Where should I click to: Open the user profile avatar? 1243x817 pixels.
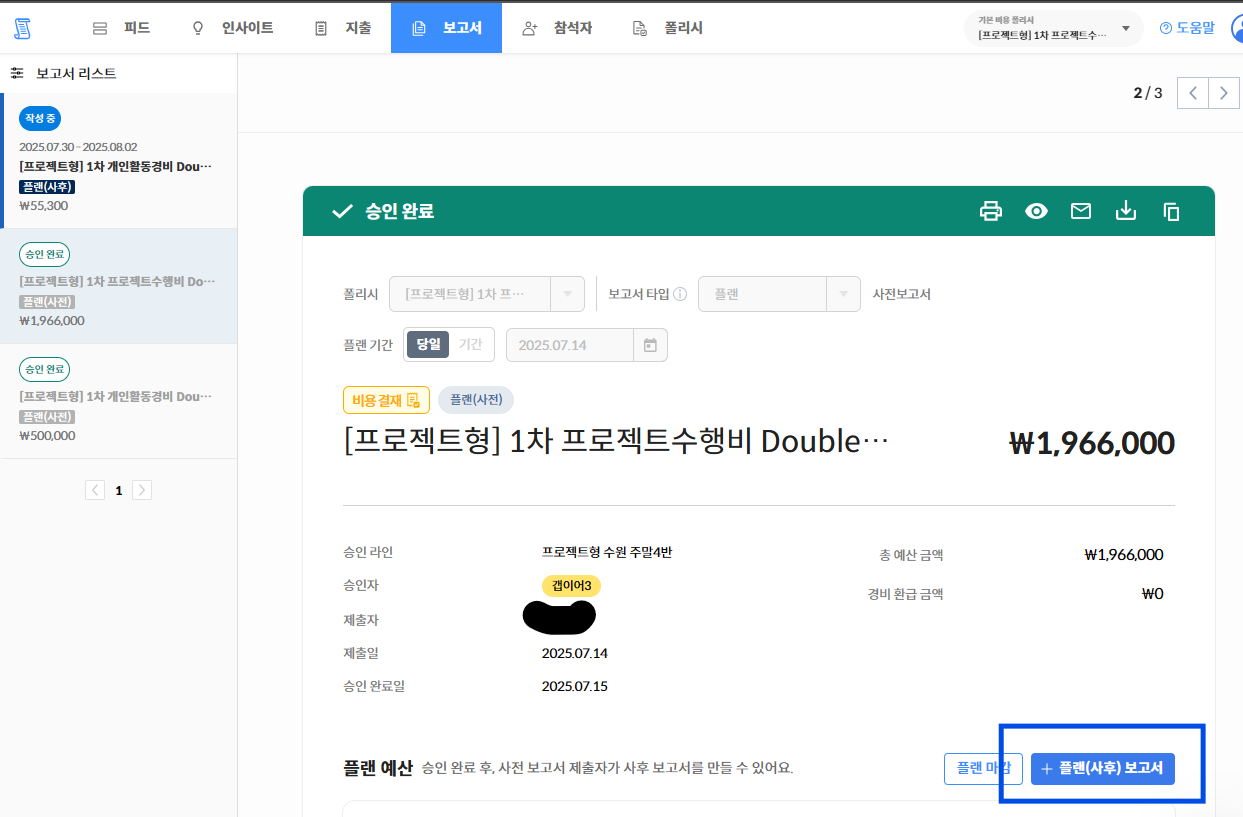[1236, 28]
